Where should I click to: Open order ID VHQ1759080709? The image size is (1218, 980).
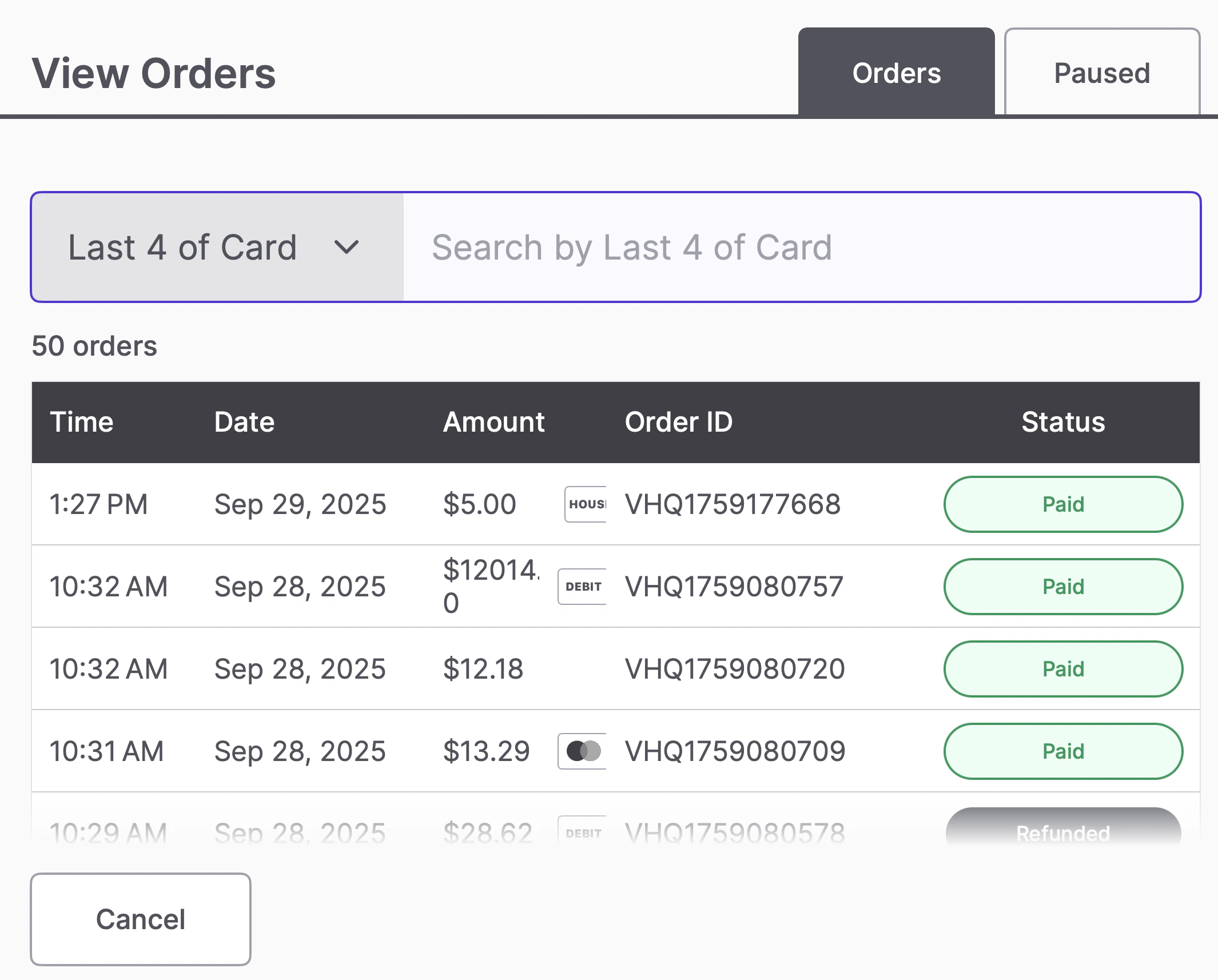click(734, 751)
